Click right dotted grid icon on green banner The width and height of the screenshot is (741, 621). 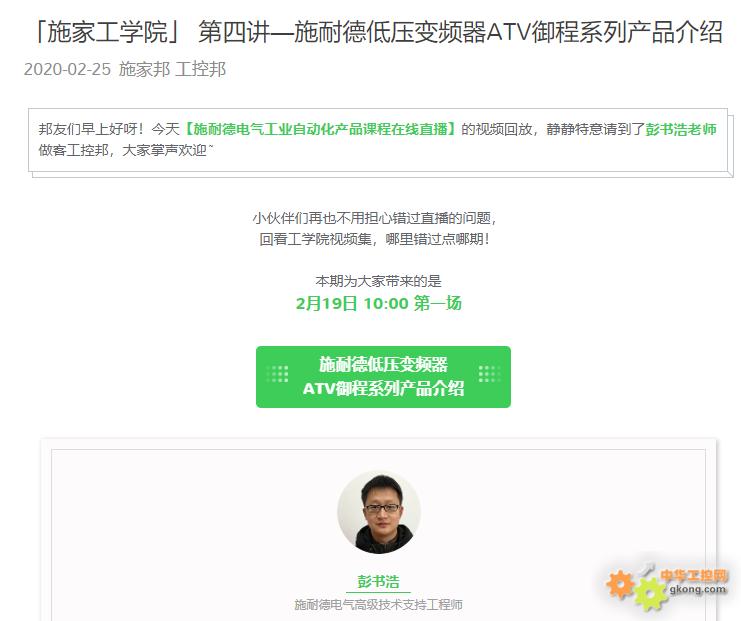489,374
